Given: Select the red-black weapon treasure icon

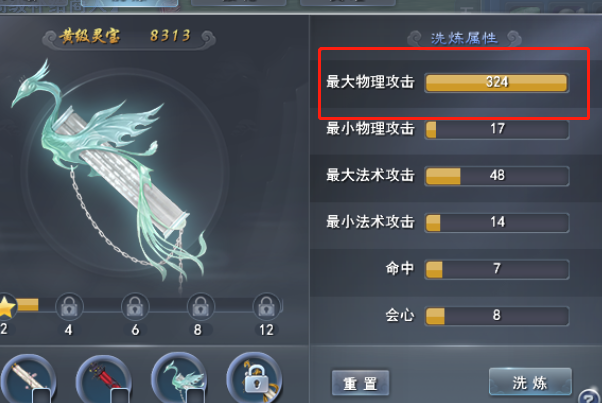Looking at the screenshot, I should (104, 379).
